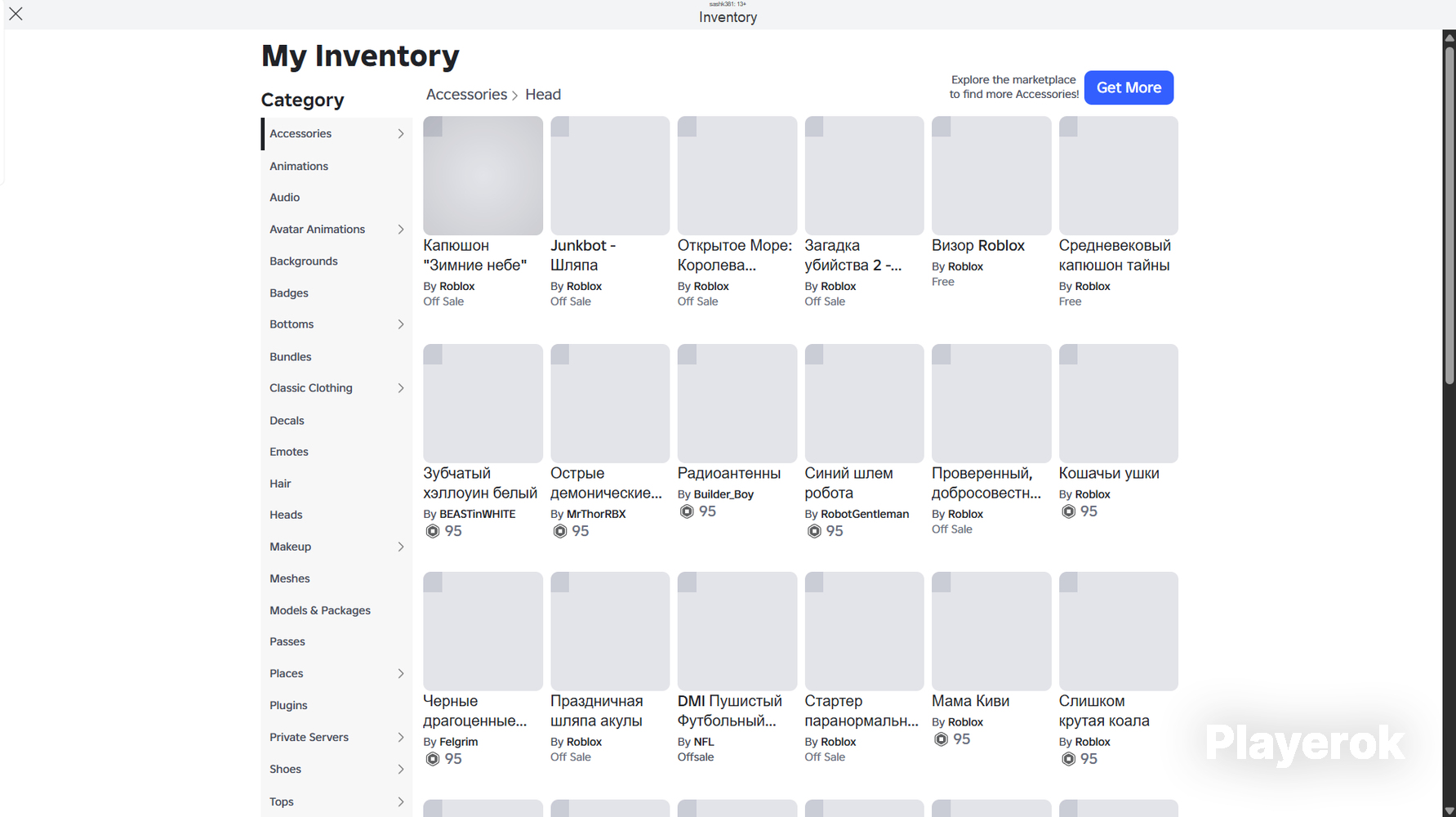Click the page vertical scrollbar thumb
This screenshot has height=817, width=1456.
pyautogui.click(x=1449, y=215)
